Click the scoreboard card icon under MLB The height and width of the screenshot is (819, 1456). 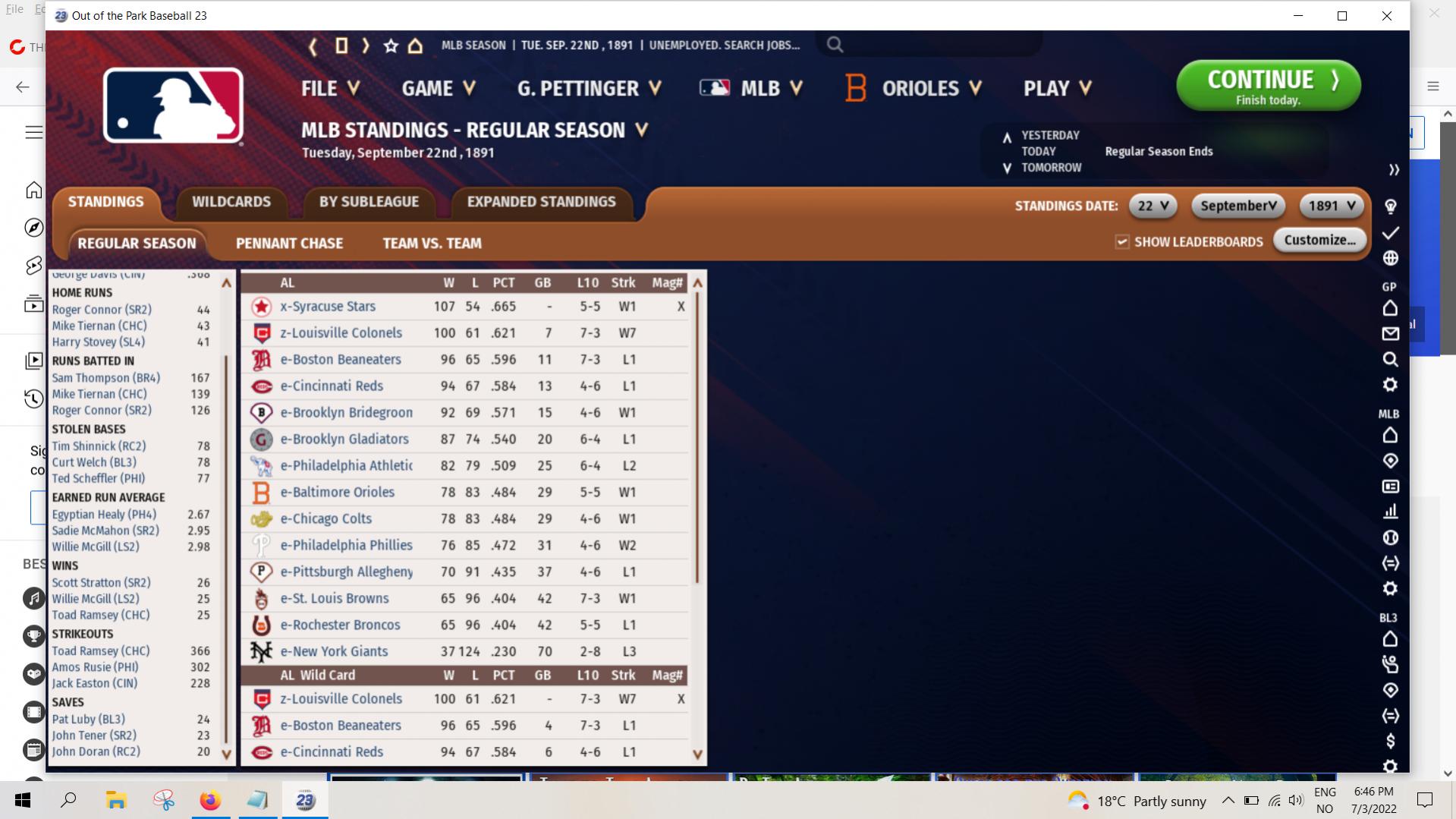coord(1390,486)
